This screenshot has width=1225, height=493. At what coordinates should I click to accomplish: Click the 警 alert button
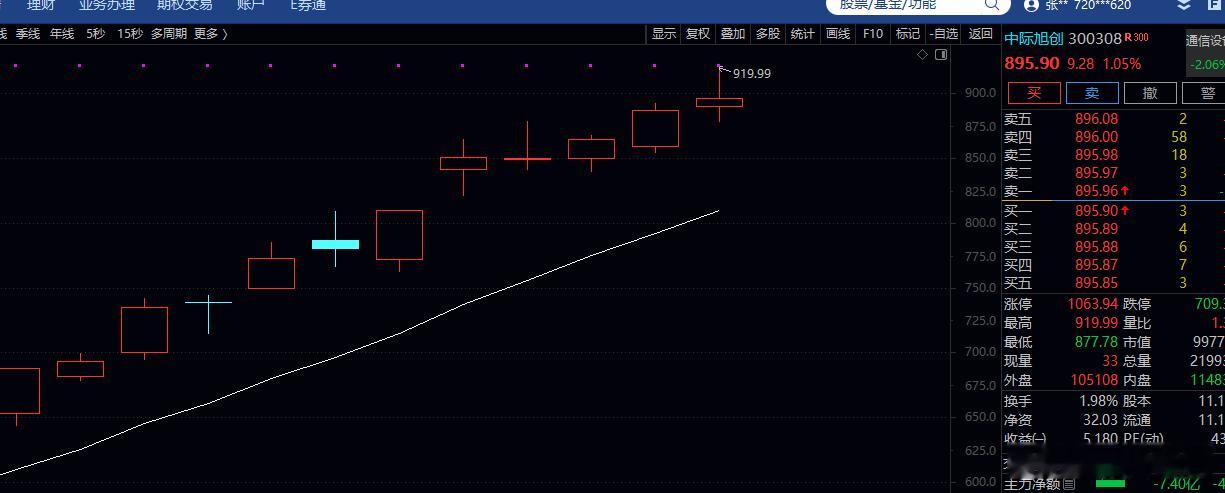coord(1203,93)
